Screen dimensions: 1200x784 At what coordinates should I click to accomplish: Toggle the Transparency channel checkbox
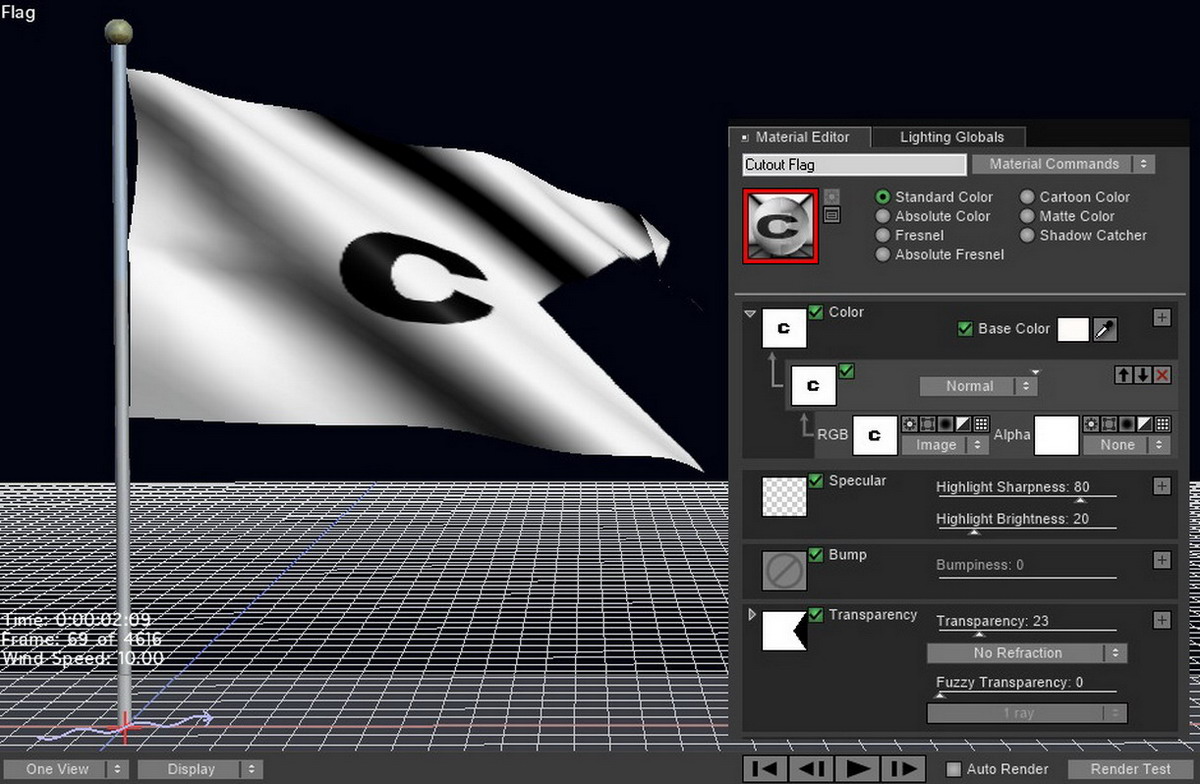816,615
